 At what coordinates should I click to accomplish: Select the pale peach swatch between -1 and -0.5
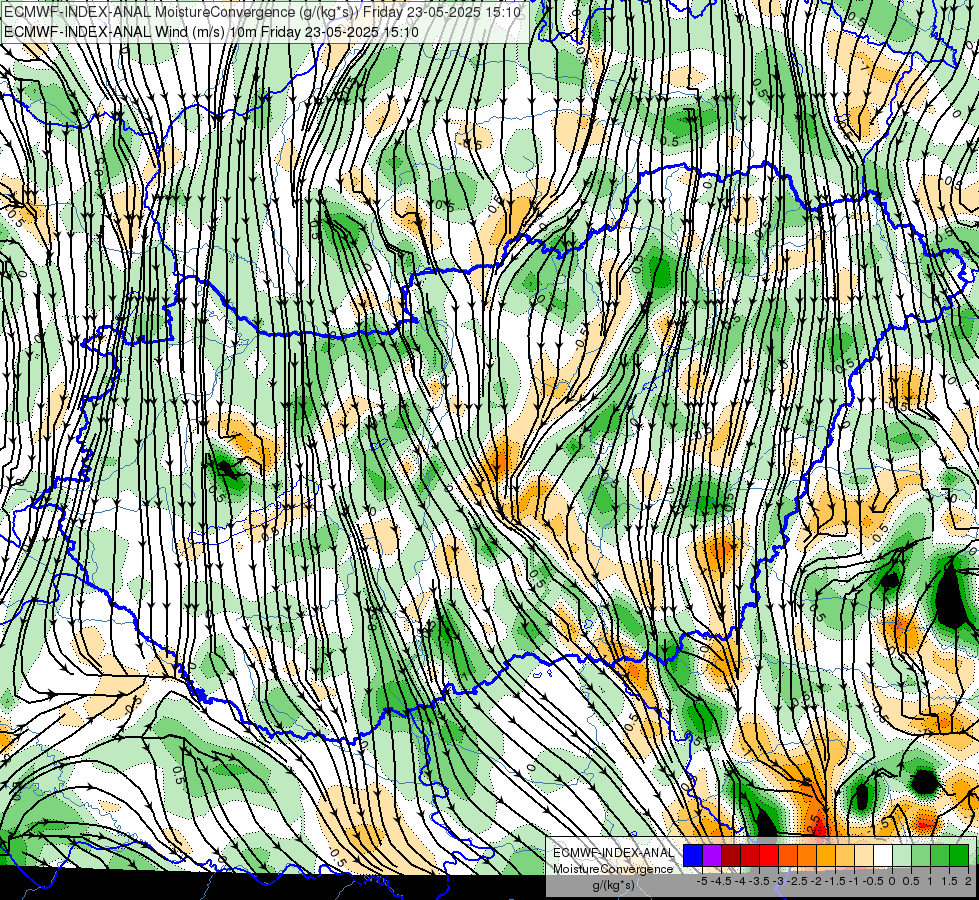[x=863, y=855]
